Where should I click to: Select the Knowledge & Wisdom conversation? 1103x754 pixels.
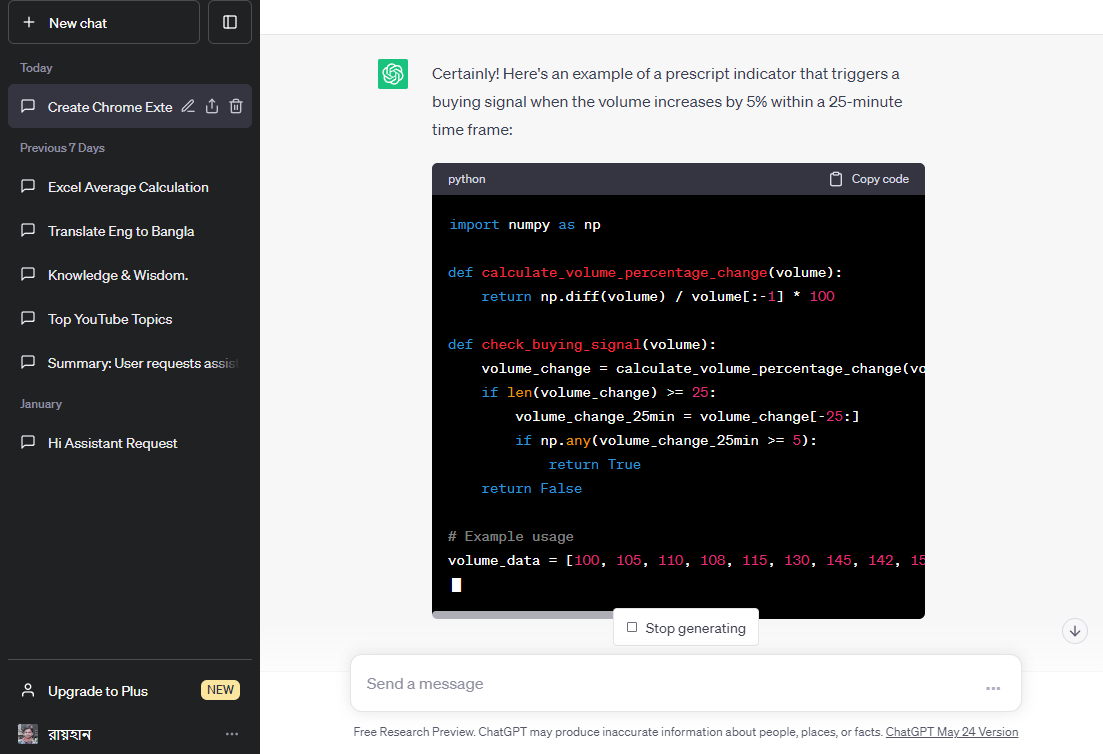tap(118, 275)
